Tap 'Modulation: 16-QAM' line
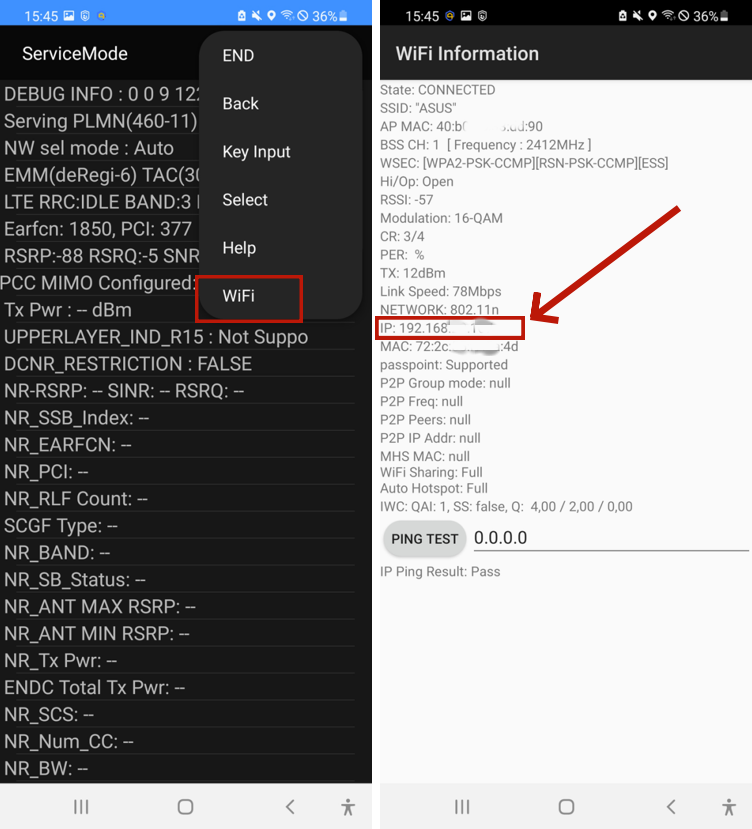The height and width of the screenshot is (829, 752). (x=441, y=218)
